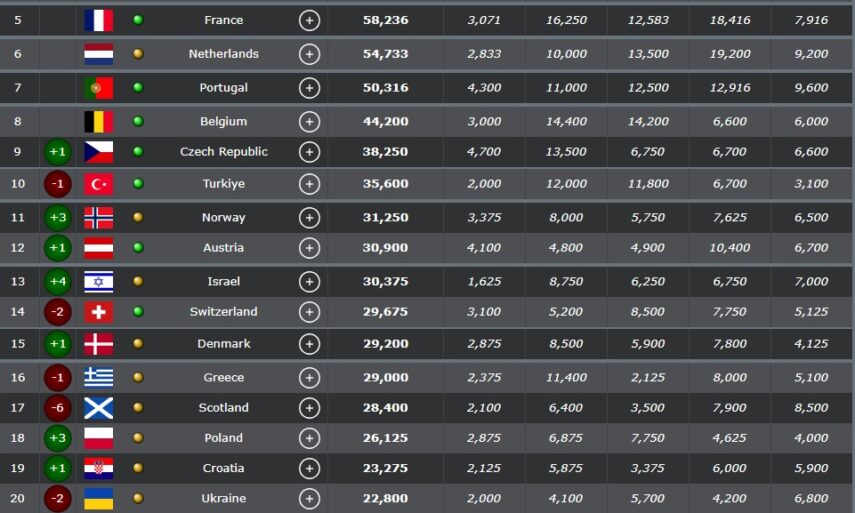Viewport: 855px width, 513px height.
Task: Expand the Greece row details
Action: click(x=310, y=378)
